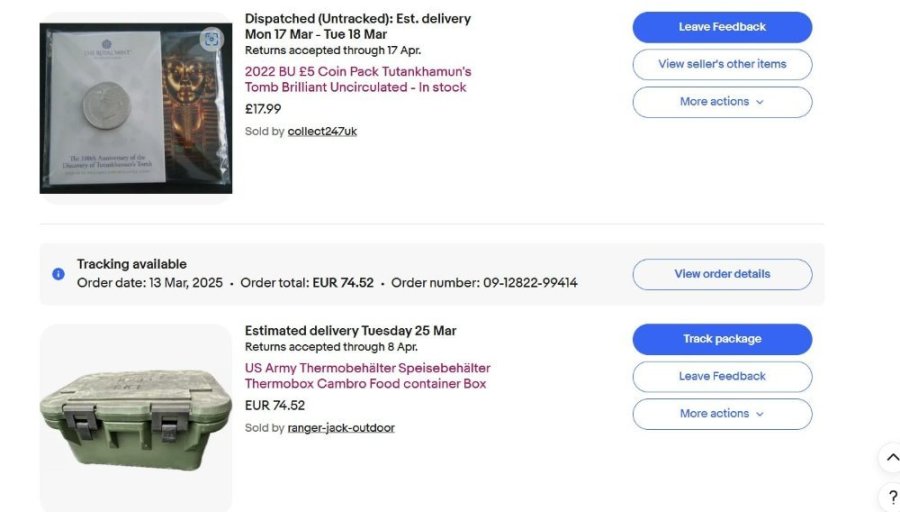Click the green Thermobox container thumbnail
This screenshot has width=900, height=512.
pyautogui.click(x=135, y=417)
